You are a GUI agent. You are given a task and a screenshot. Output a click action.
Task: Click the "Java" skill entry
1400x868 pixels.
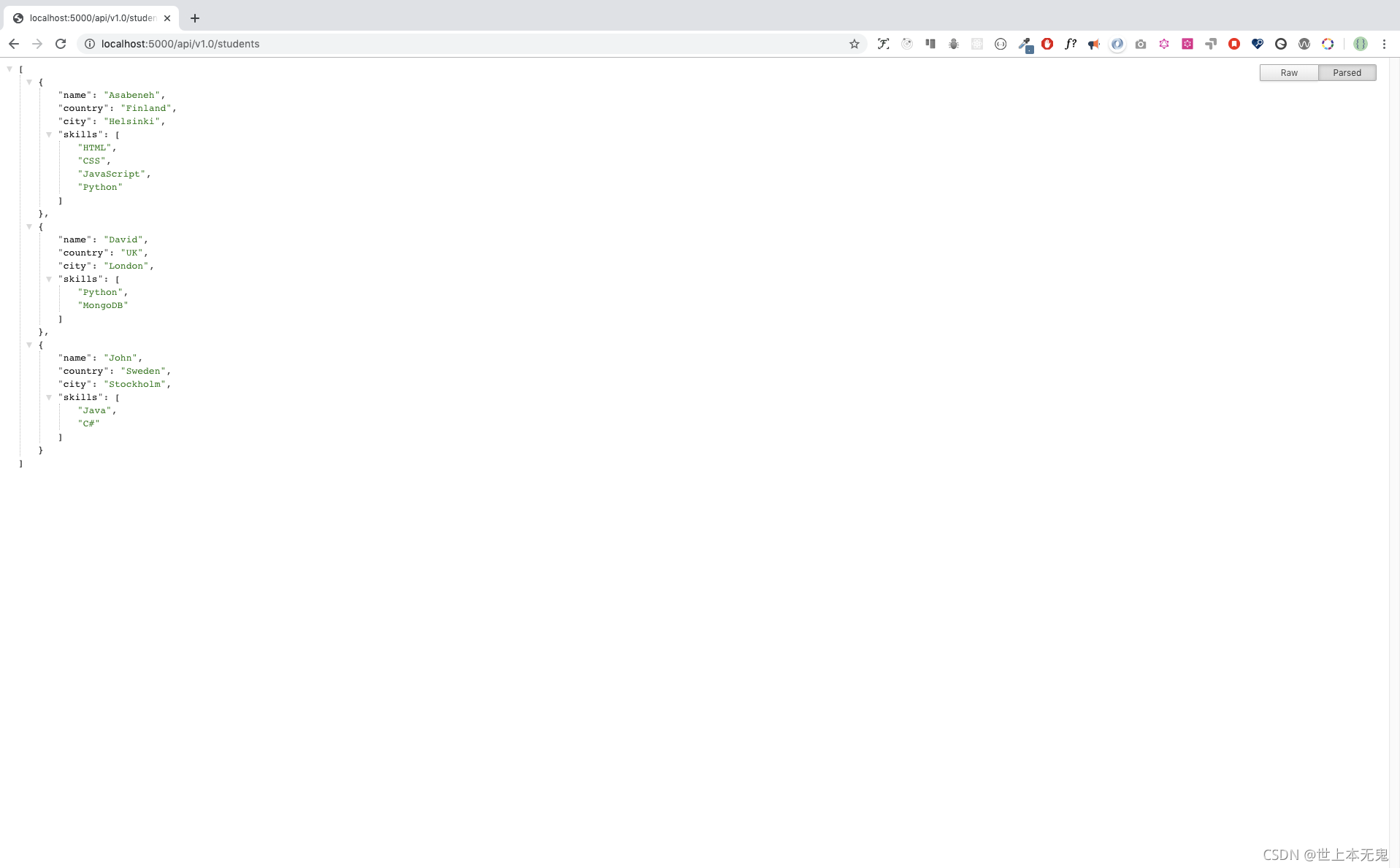tap(95, 410)
